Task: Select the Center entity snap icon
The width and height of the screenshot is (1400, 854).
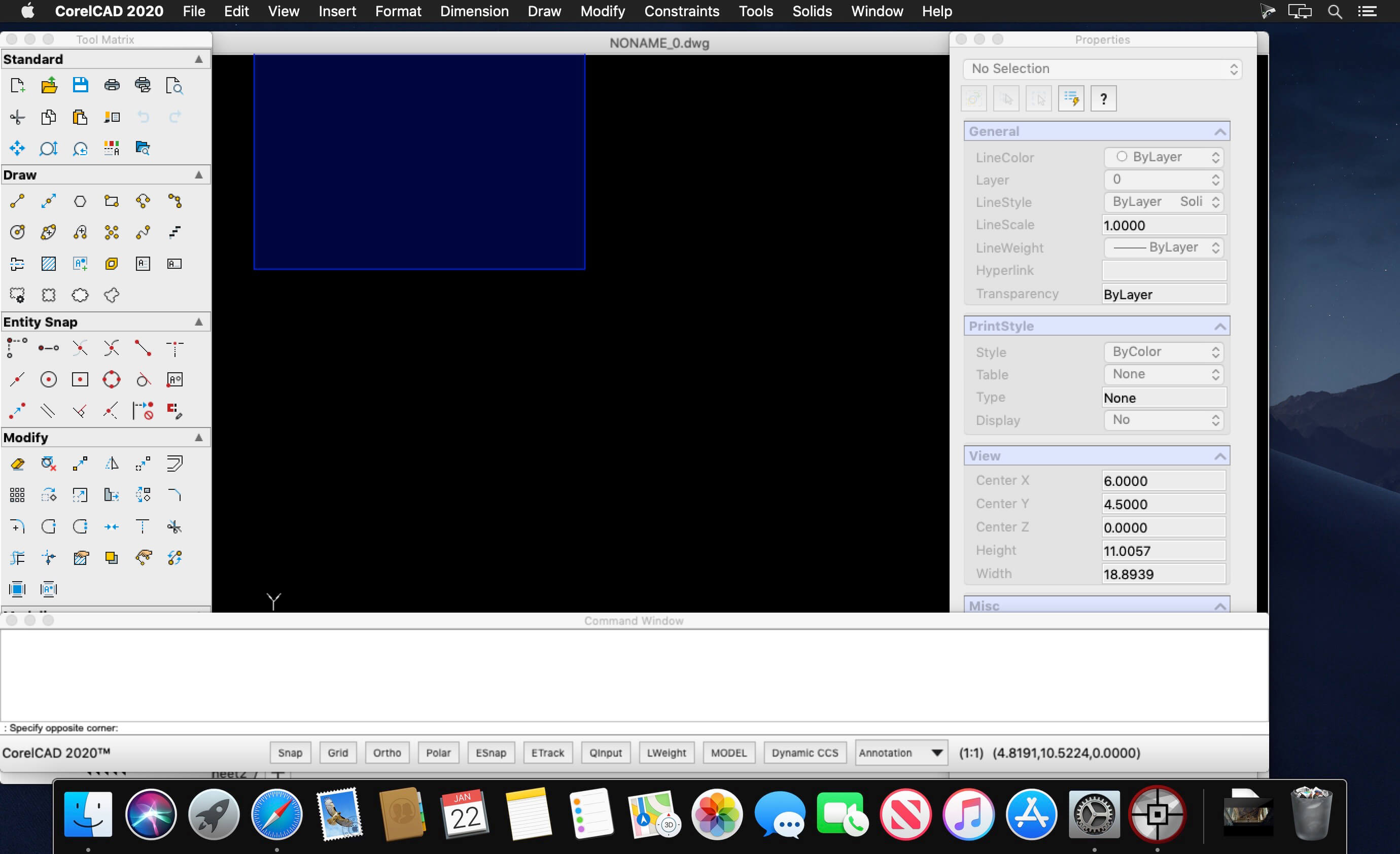Action: [x=49, y=379]
